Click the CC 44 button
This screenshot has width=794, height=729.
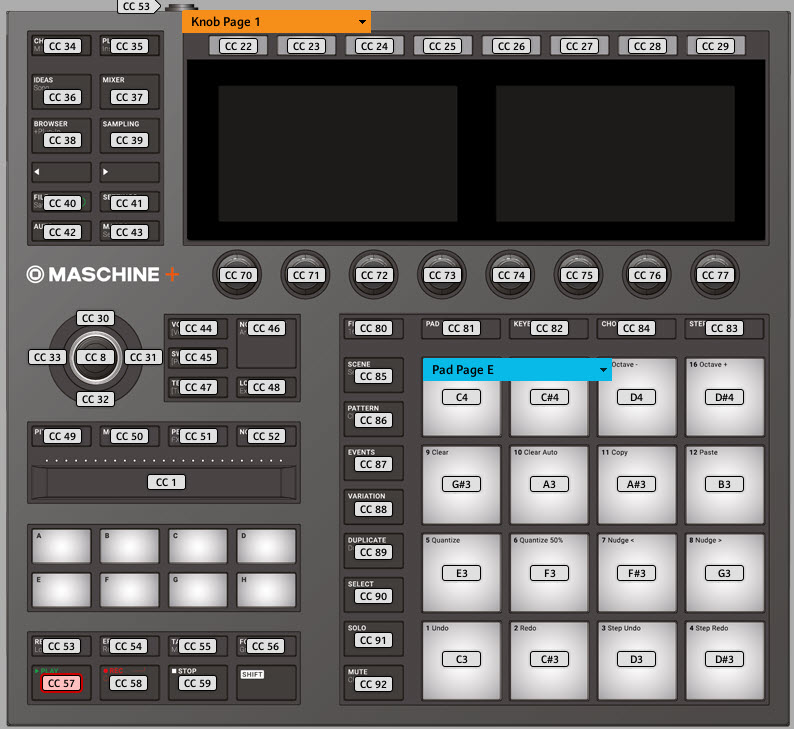click(x=198, y=329)
